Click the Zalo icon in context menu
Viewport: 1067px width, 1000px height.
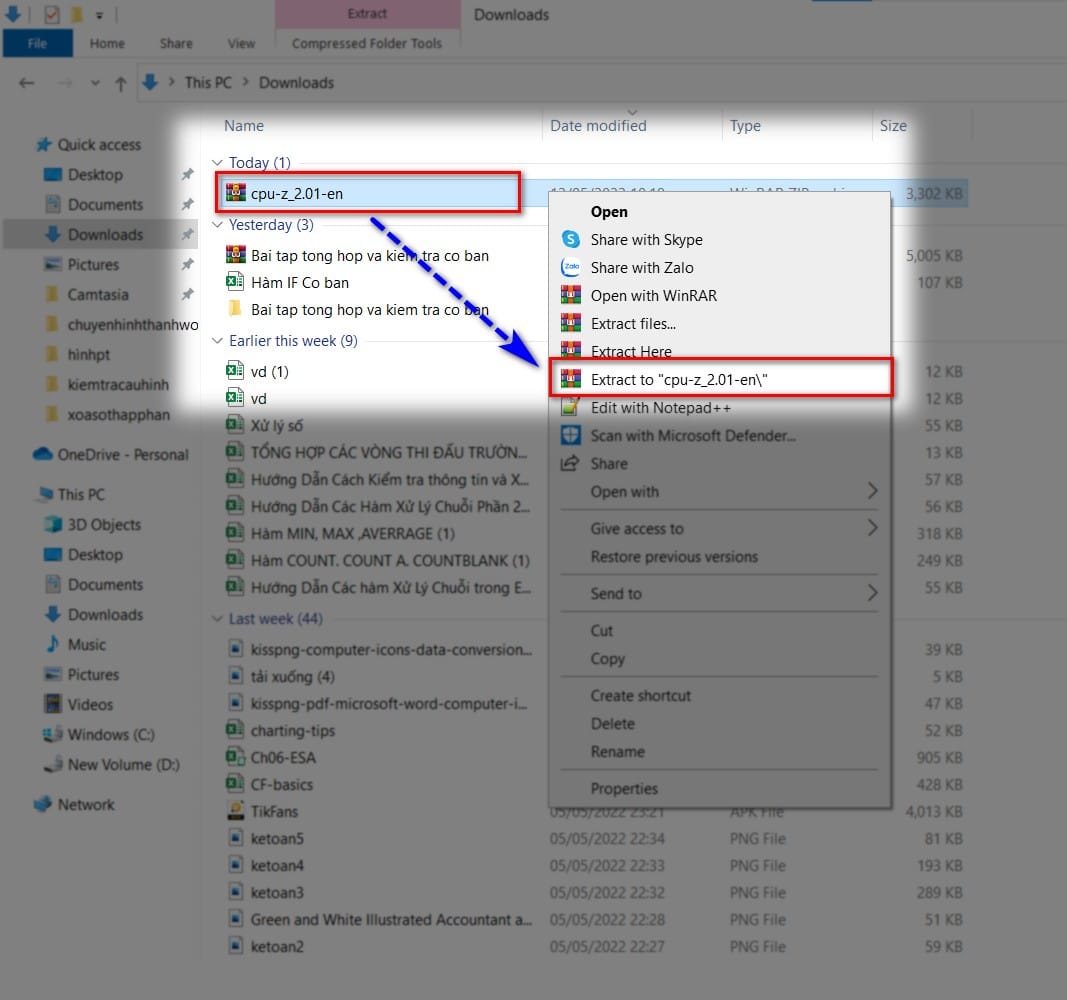click(570, 267)
